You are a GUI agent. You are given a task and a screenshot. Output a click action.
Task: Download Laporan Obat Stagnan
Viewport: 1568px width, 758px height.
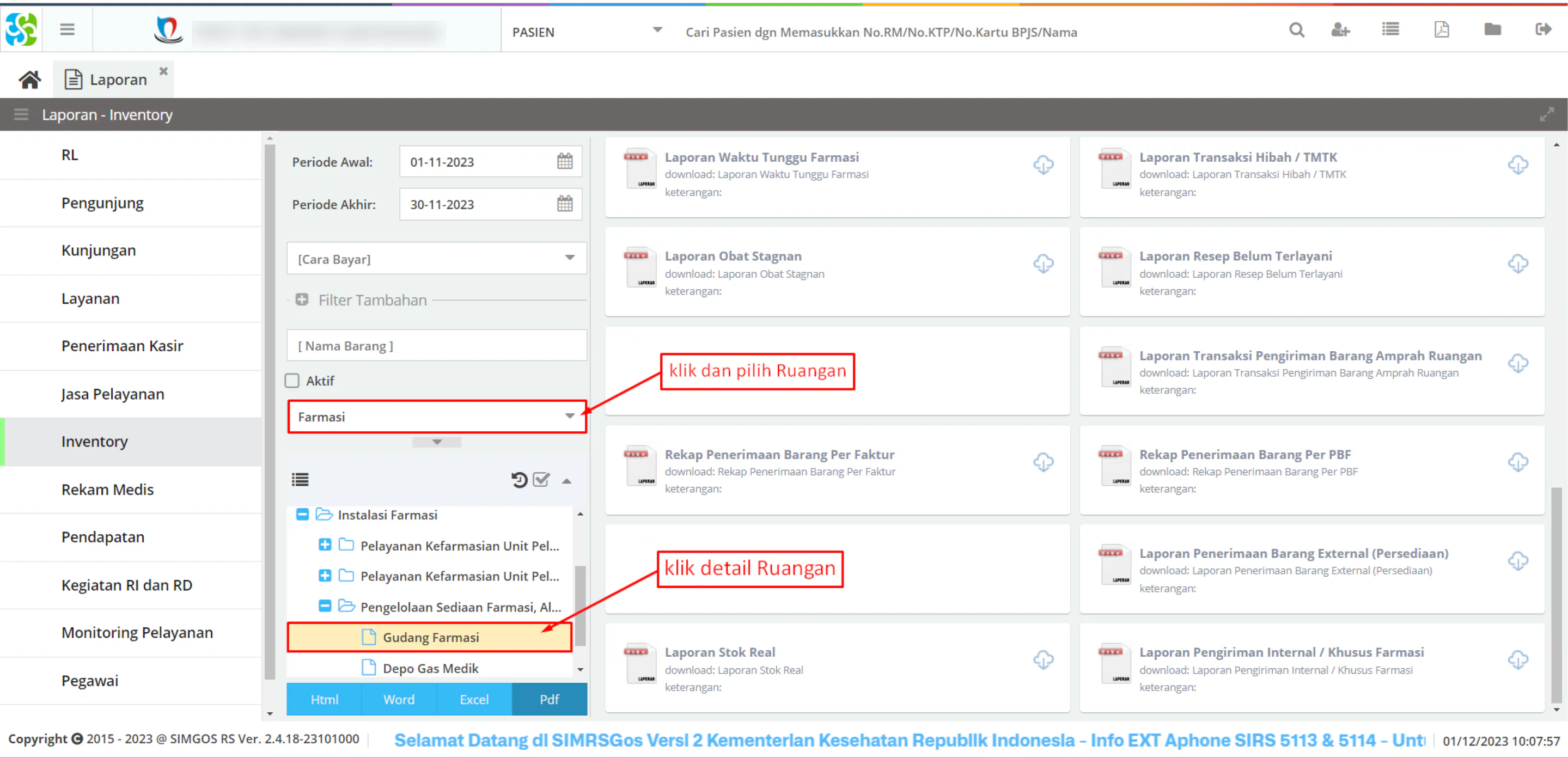pyautogui.click(x=1044, y=264)
